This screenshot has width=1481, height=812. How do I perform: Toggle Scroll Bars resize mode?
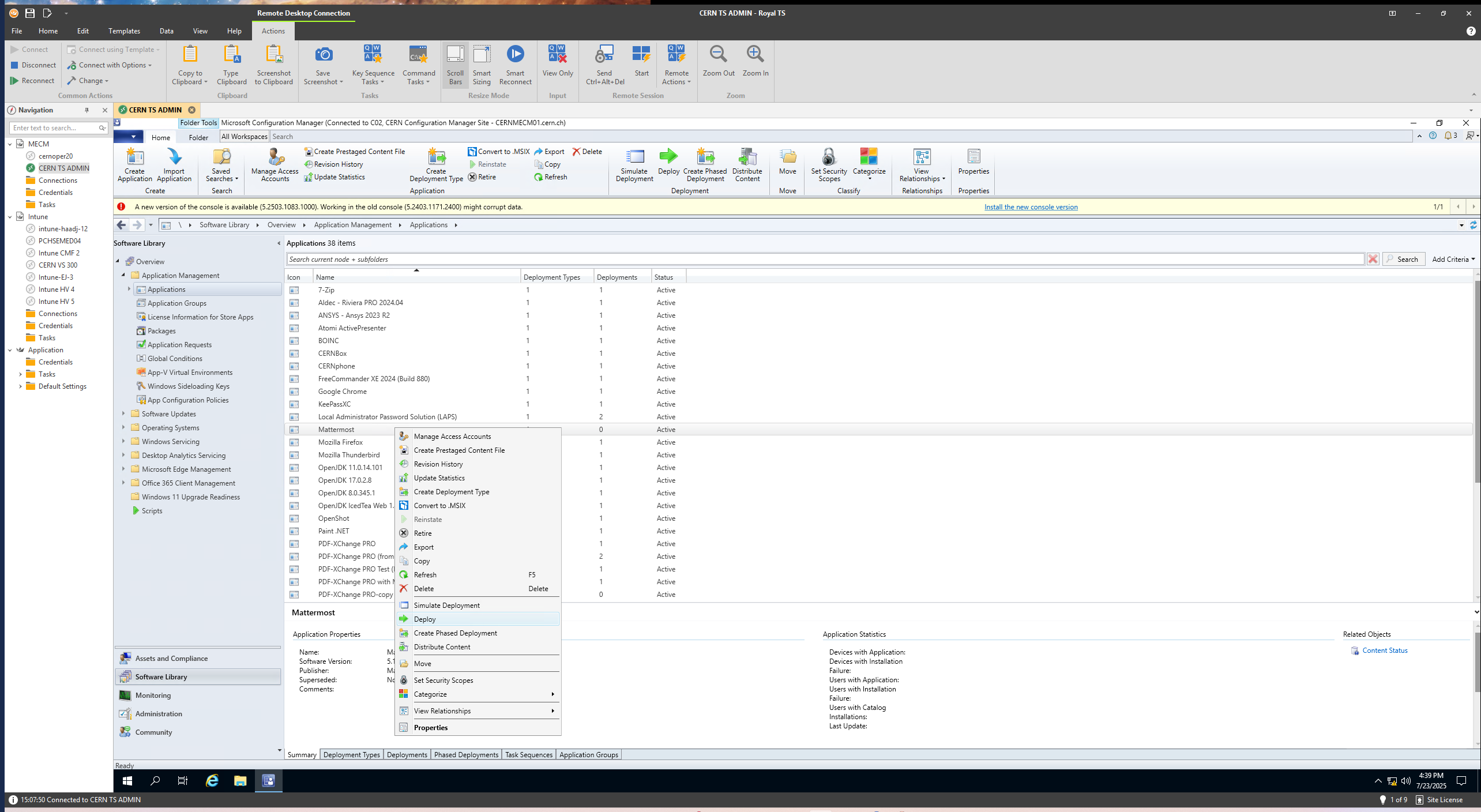455,65
